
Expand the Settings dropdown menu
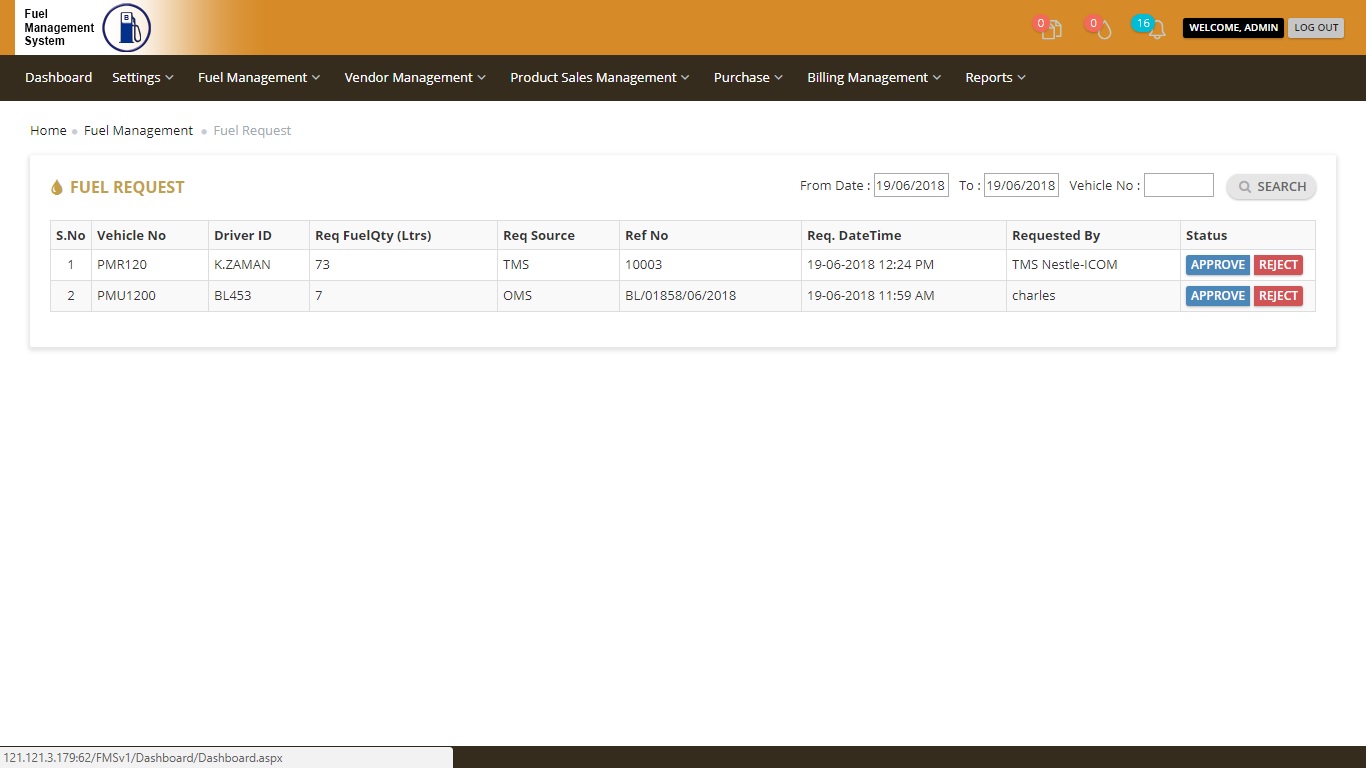[x=143, y=78]
